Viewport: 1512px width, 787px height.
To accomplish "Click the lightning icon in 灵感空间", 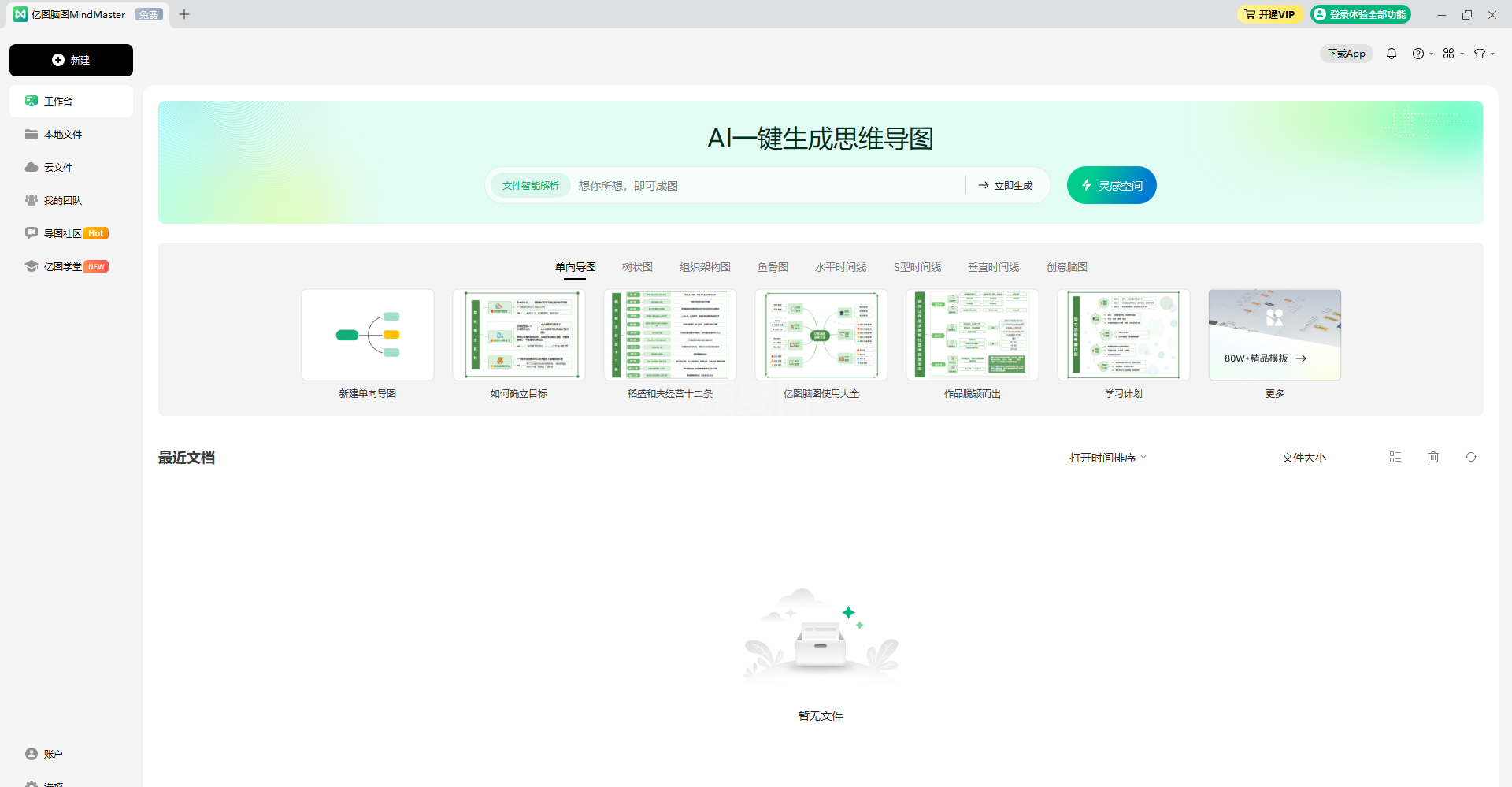I will click(x=1087, y=185).
